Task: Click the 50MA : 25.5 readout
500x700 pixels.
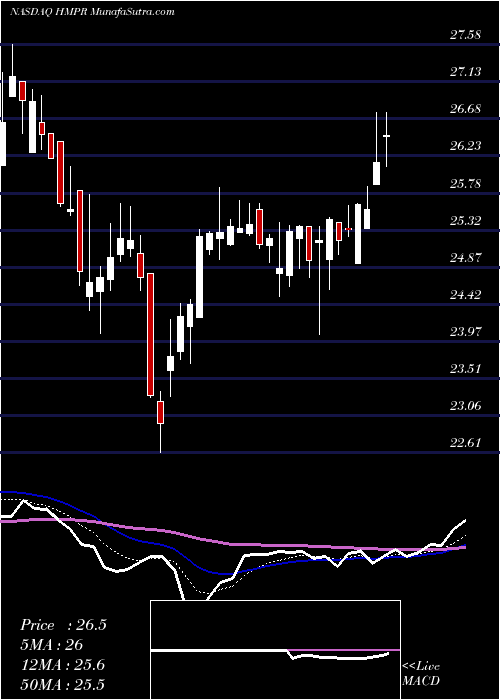Action: click(x=62, y=685)
